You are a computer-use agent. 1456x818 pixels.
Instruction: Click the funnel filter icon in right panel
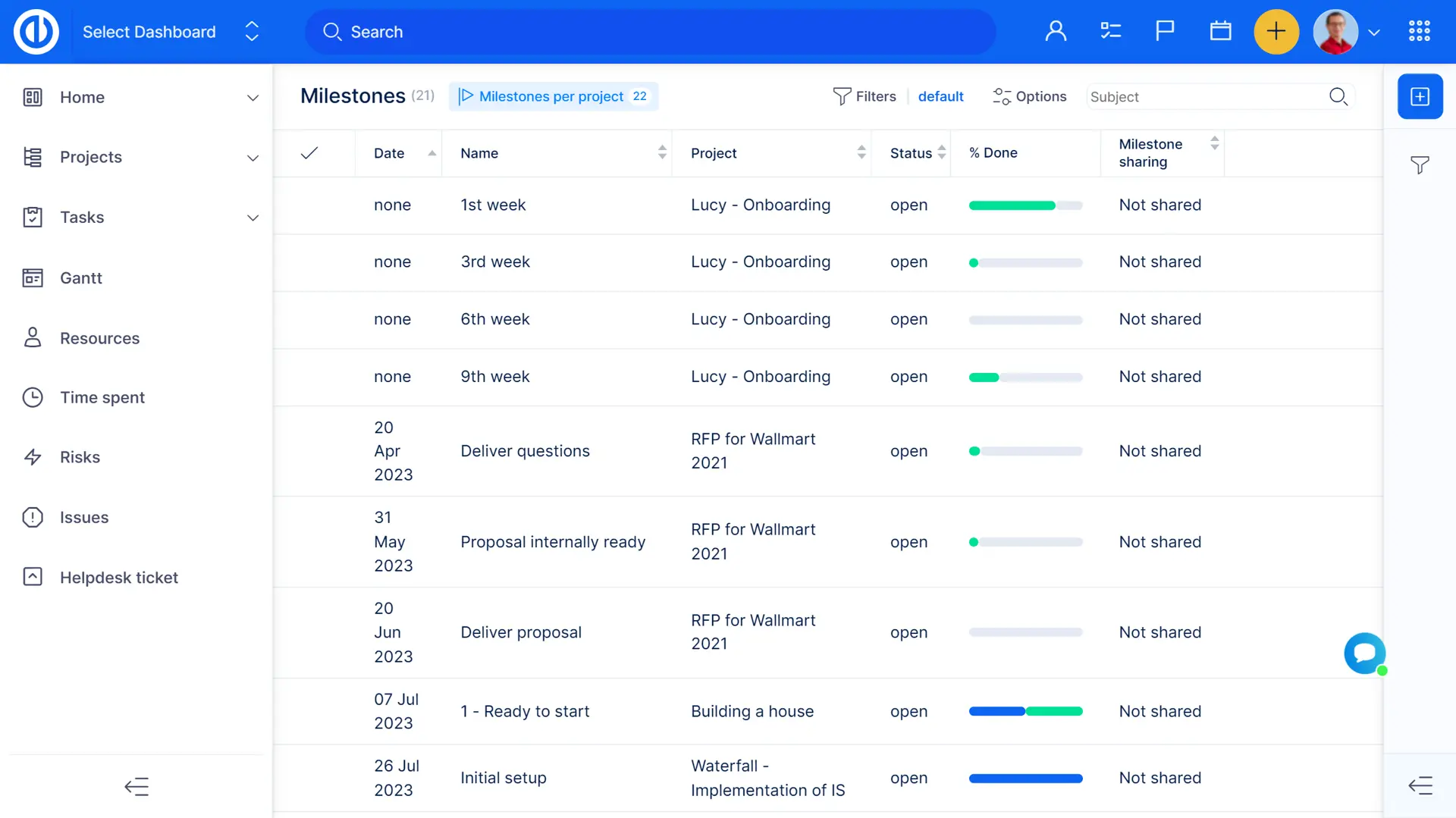(1420, 165)
